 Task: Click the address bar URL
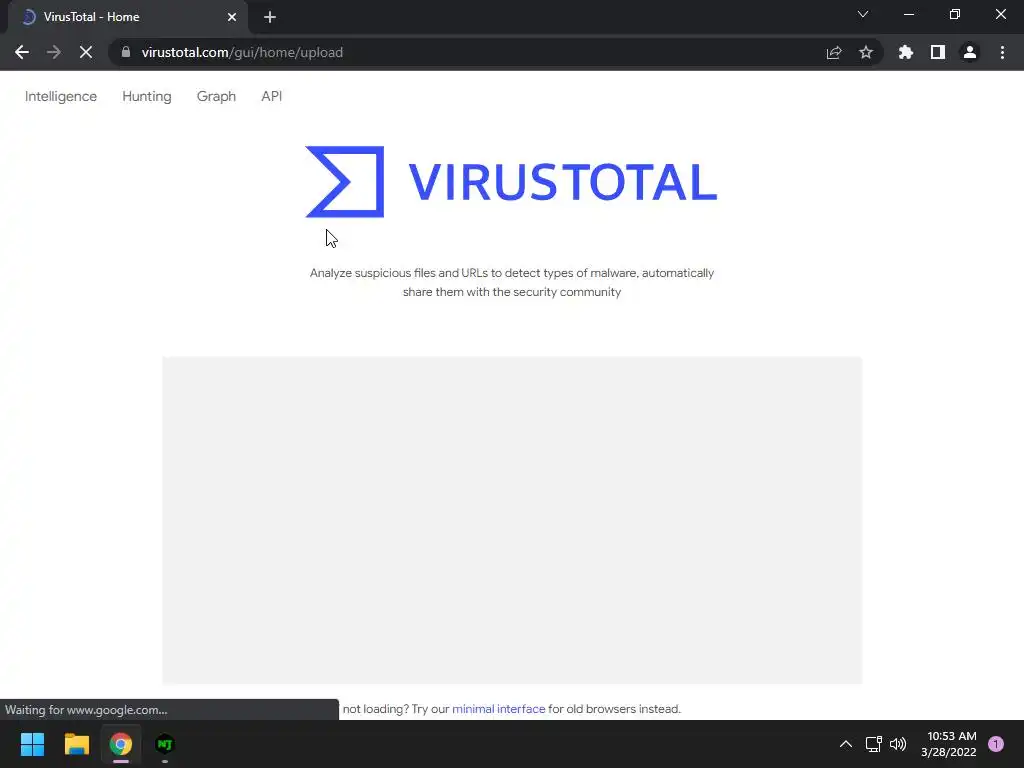click(x=242, y=52)
